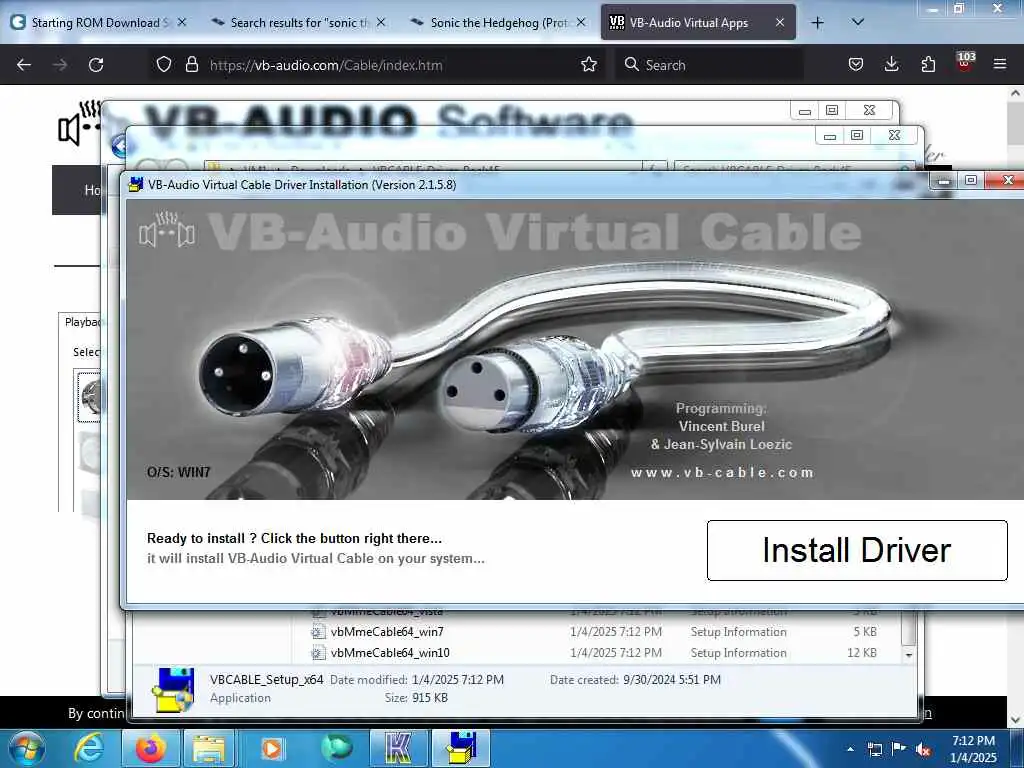Maximize the middle Explorer window
The height and width of the screenshot is (768, 1024).
[857, 135]
